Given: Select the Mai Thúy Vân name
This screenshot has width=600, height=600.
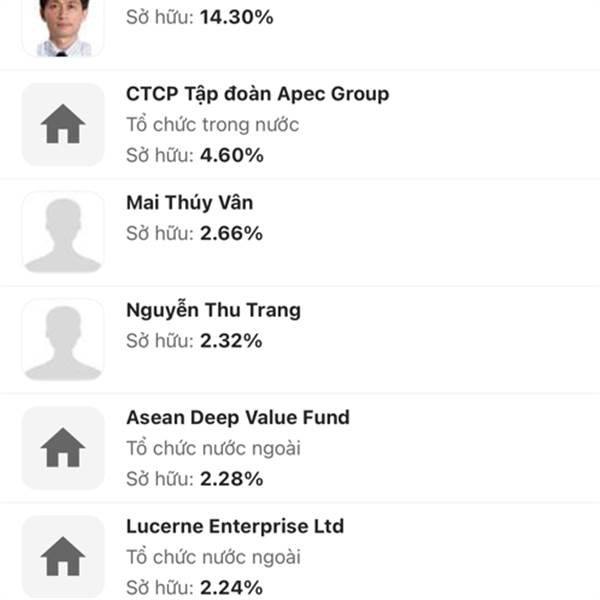Looking at the screenshot, I should click(x=189, y=202).
